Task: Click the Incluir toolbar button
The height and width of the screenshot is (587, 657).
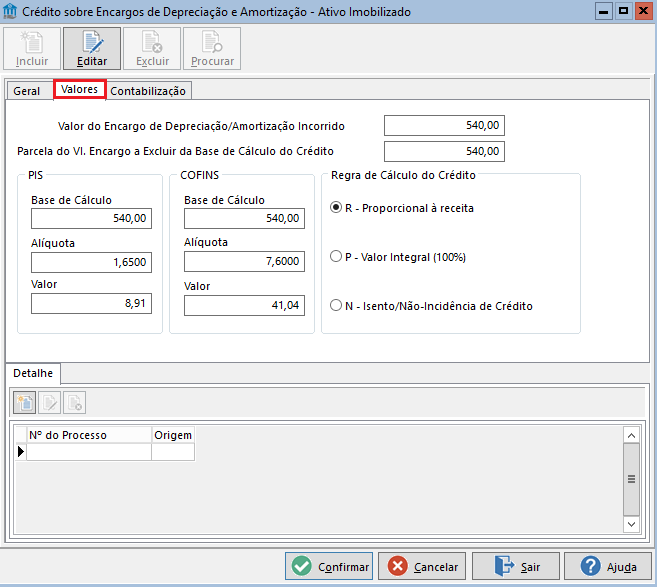Action: pyautogui.click(x=32, y=49)
